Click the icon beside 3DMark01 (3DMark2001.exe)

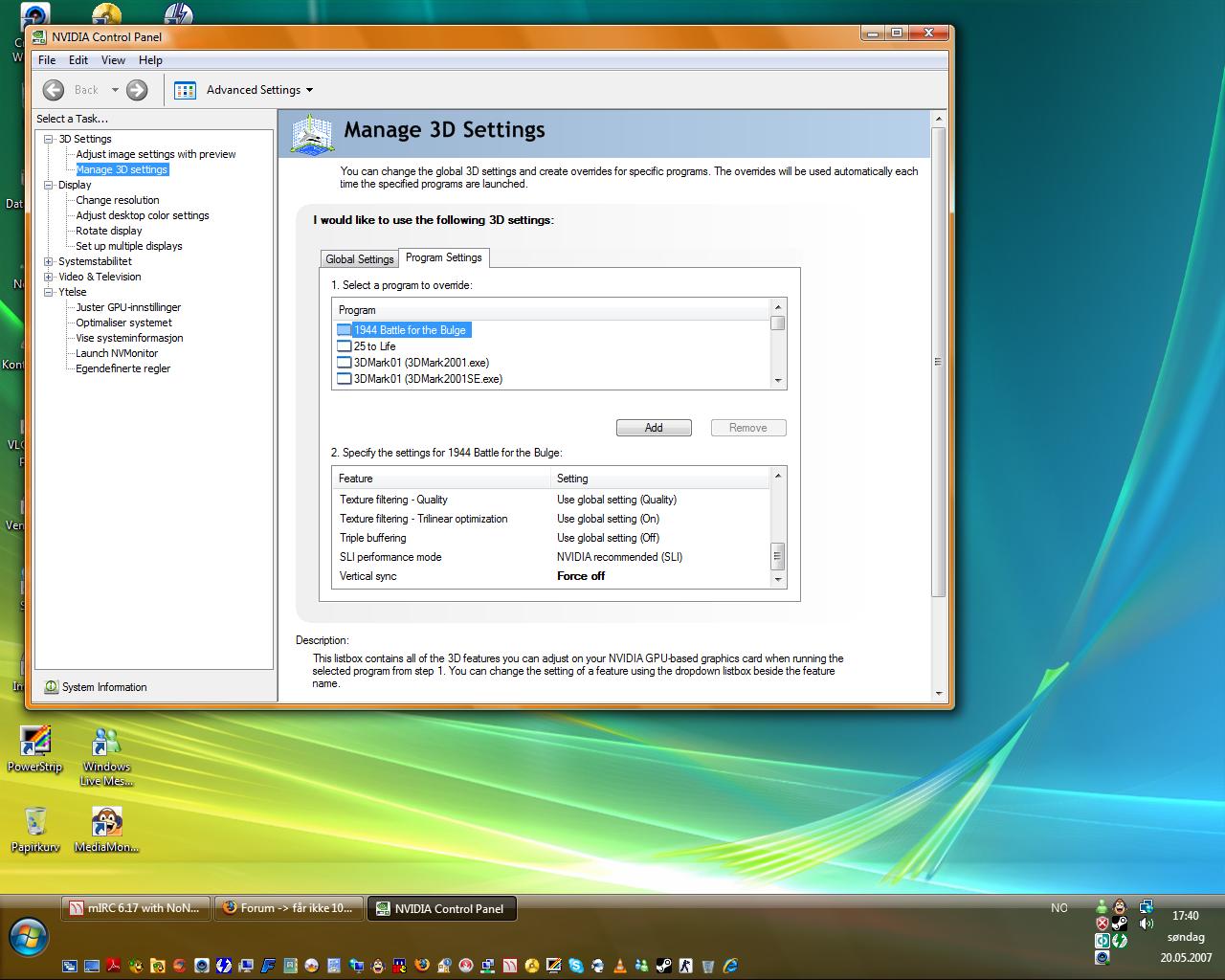[345, 363]
